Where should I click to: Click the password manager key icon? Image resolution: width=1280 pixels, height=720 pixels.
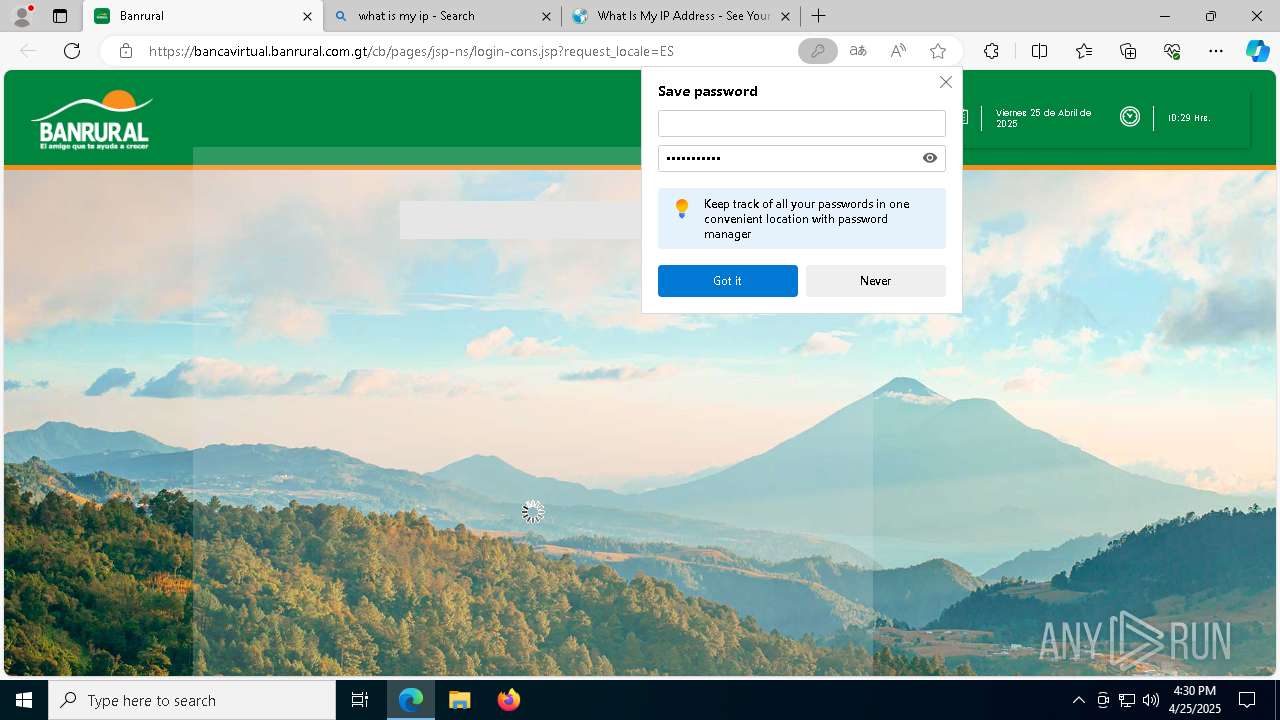click(x=818, y=51)
